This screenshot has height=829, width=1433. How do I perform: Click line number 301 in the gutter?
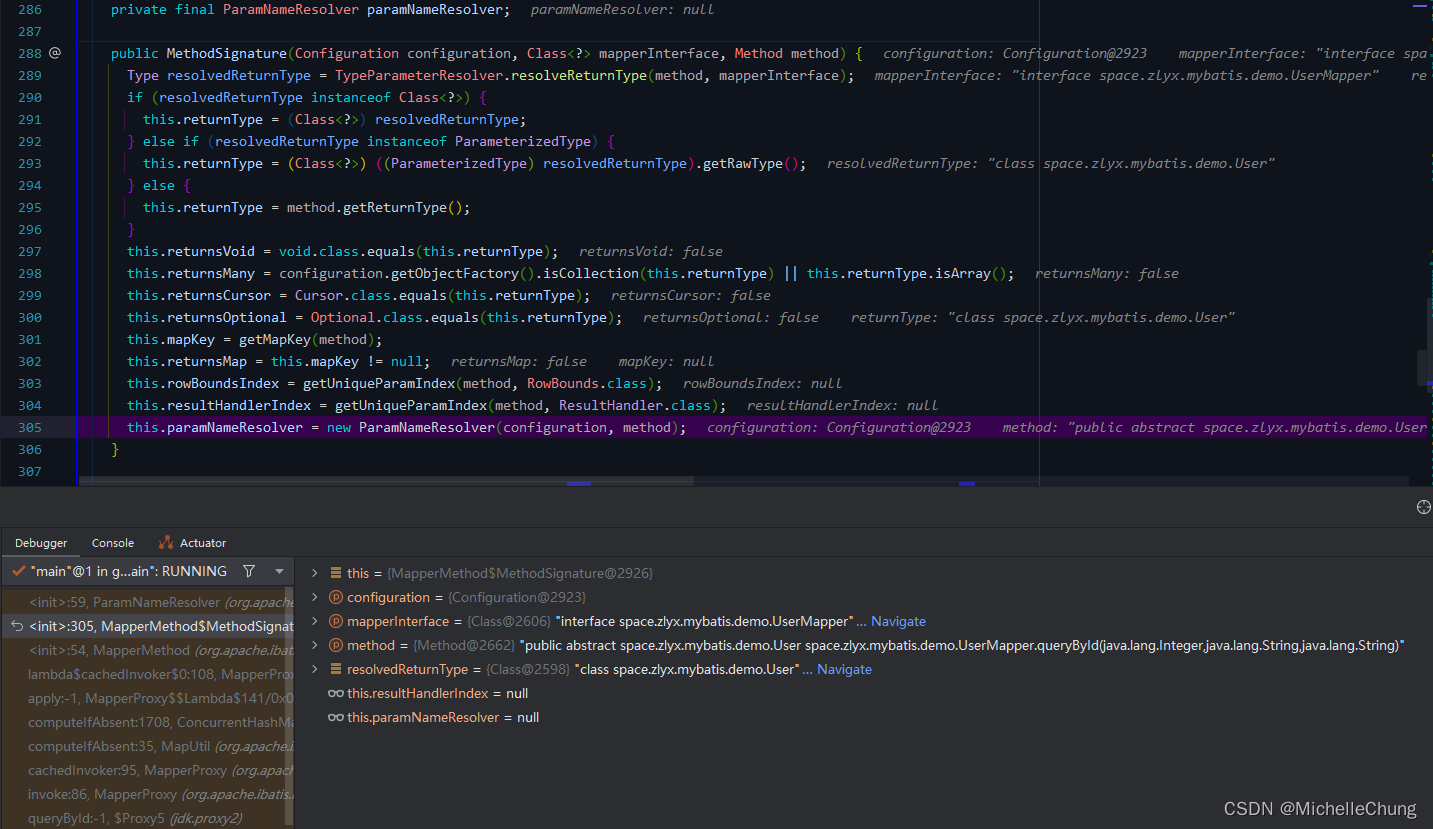30,339
